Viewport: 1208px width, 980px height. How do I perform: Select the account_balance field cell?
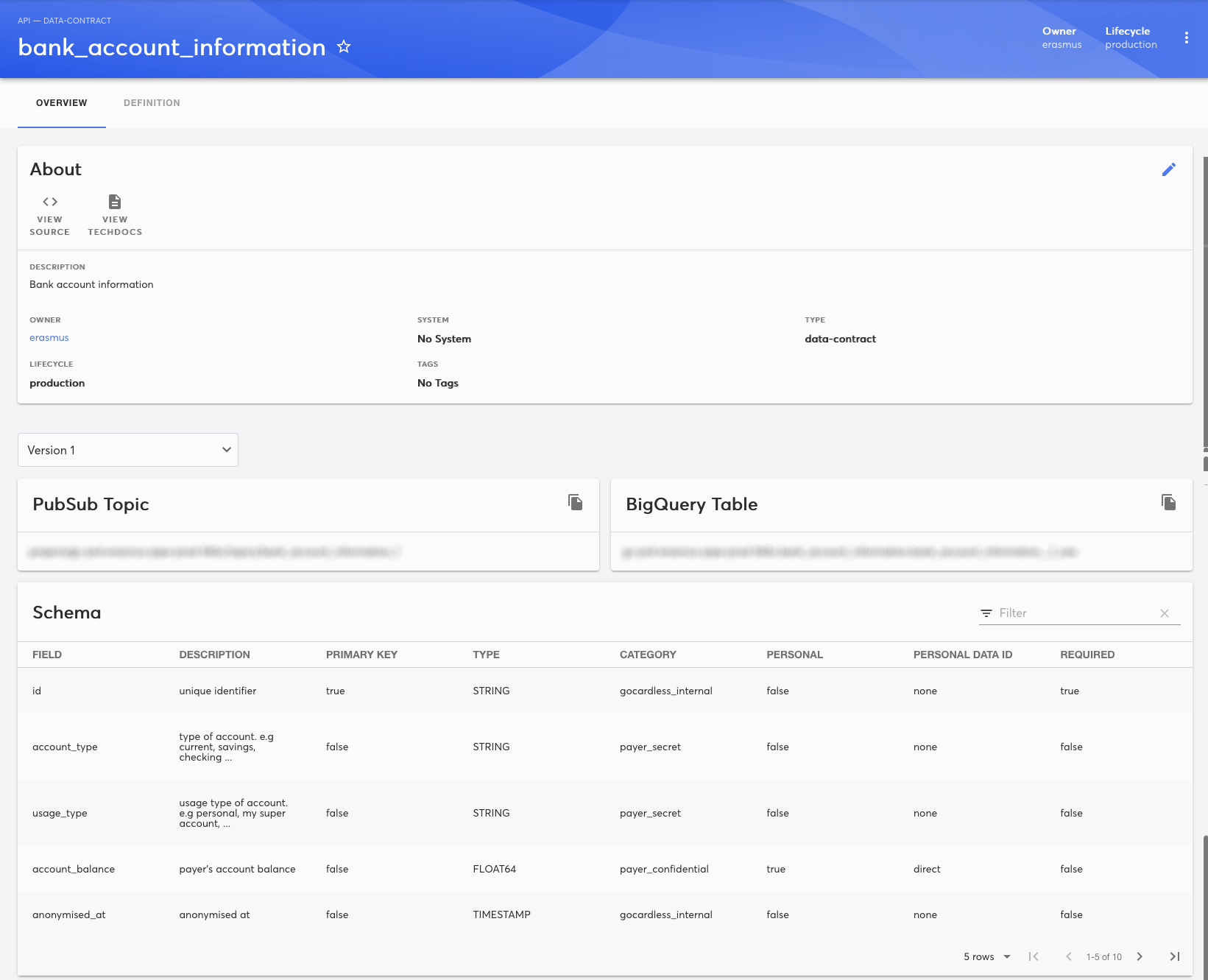(74, 869)
